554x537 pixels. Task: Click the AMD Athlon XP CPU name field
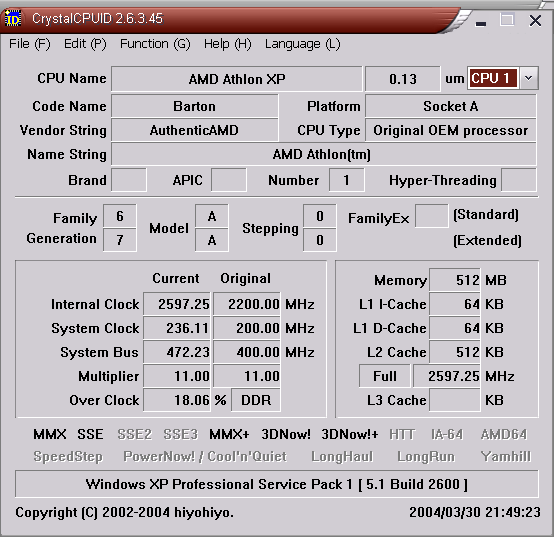point(237,78)
